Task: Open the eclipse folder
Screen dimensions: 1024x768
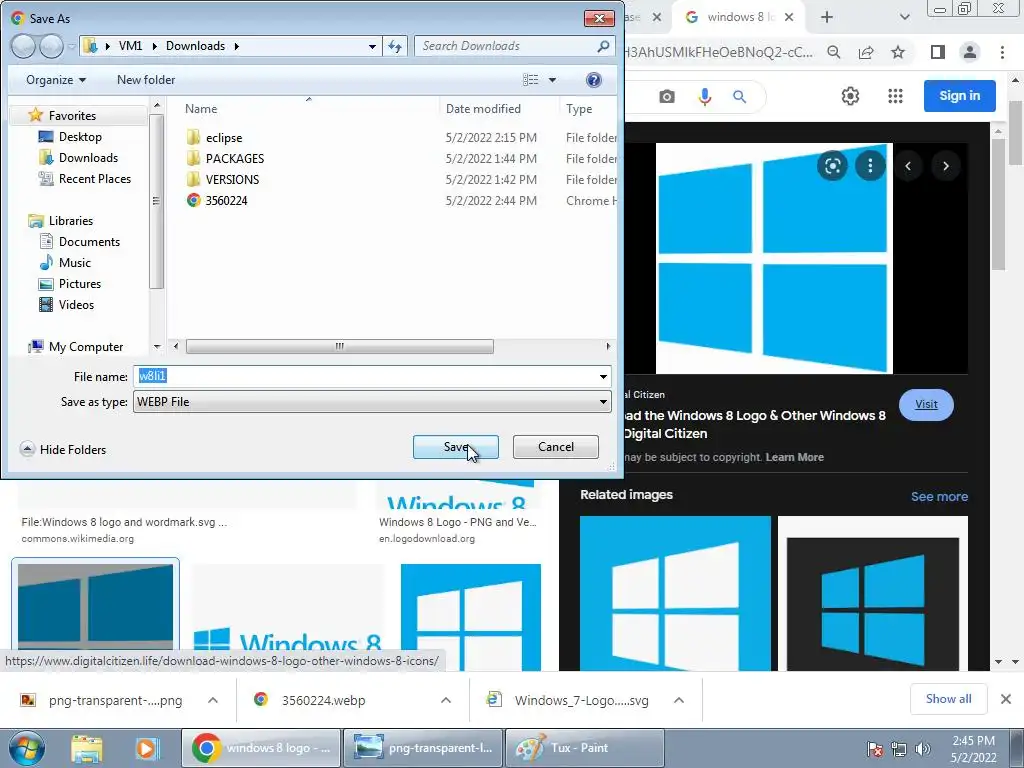Action: pos(224,138)
